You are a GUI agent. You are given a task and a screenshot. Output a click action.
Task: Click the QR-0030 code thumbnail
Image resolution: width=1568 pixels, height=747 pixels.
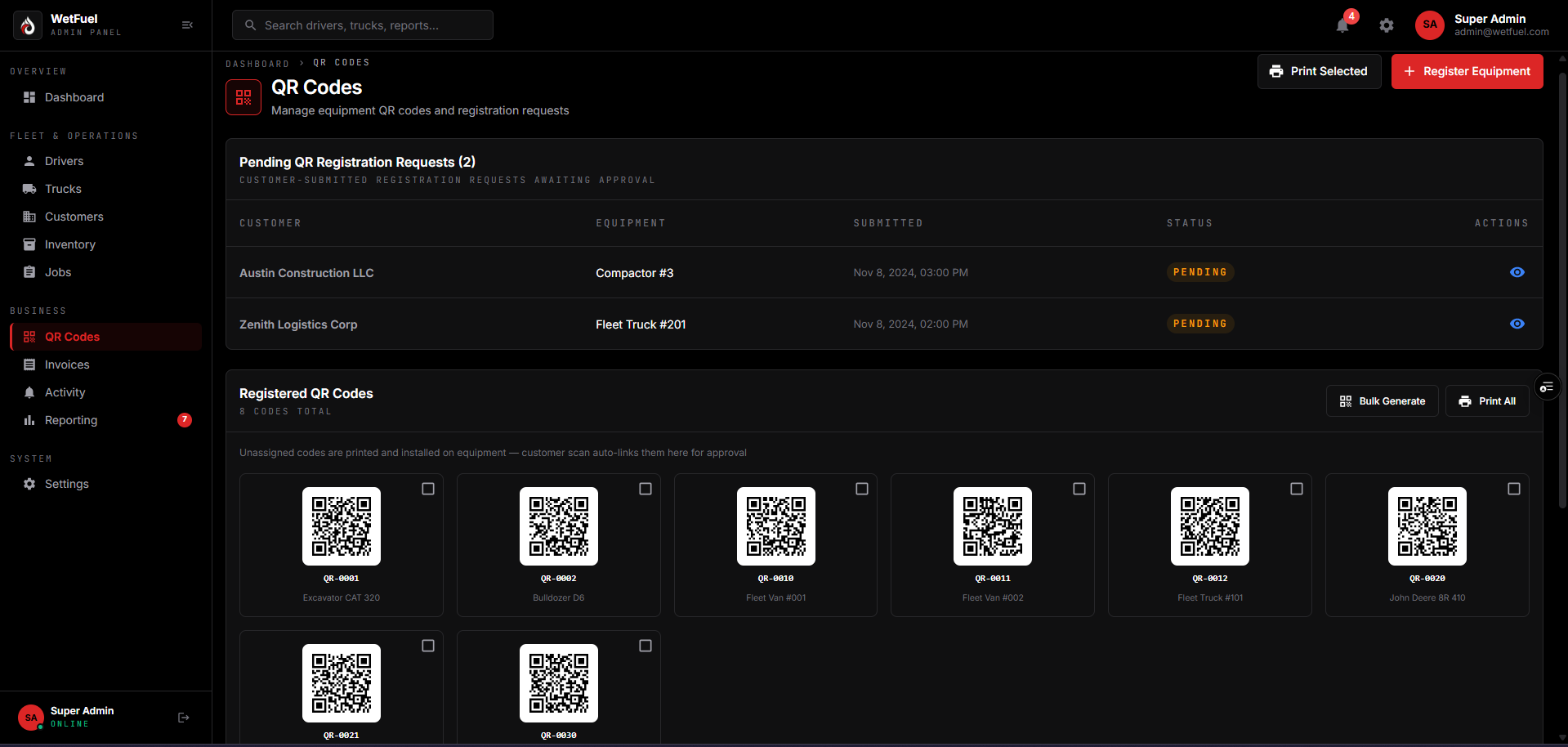coord(559,683)
